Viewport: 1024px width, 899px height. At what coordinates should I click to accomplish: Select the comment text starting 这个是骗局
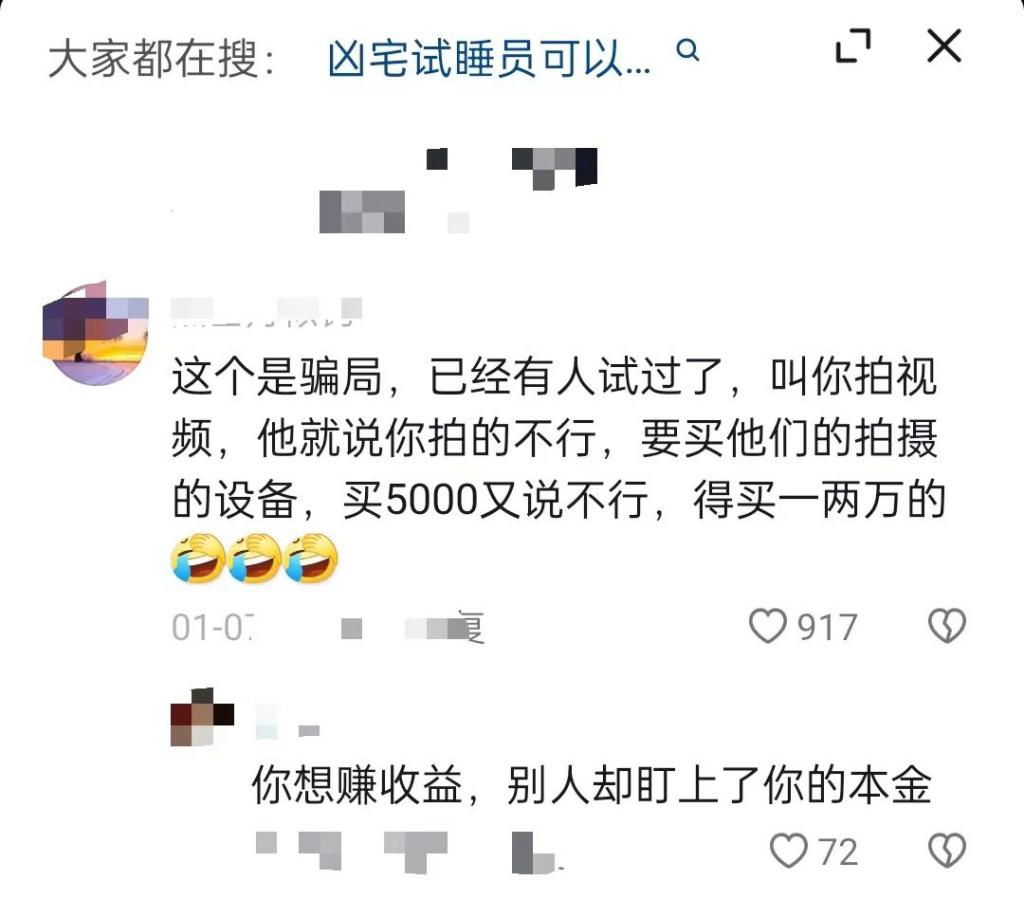(x=558, y=437)
